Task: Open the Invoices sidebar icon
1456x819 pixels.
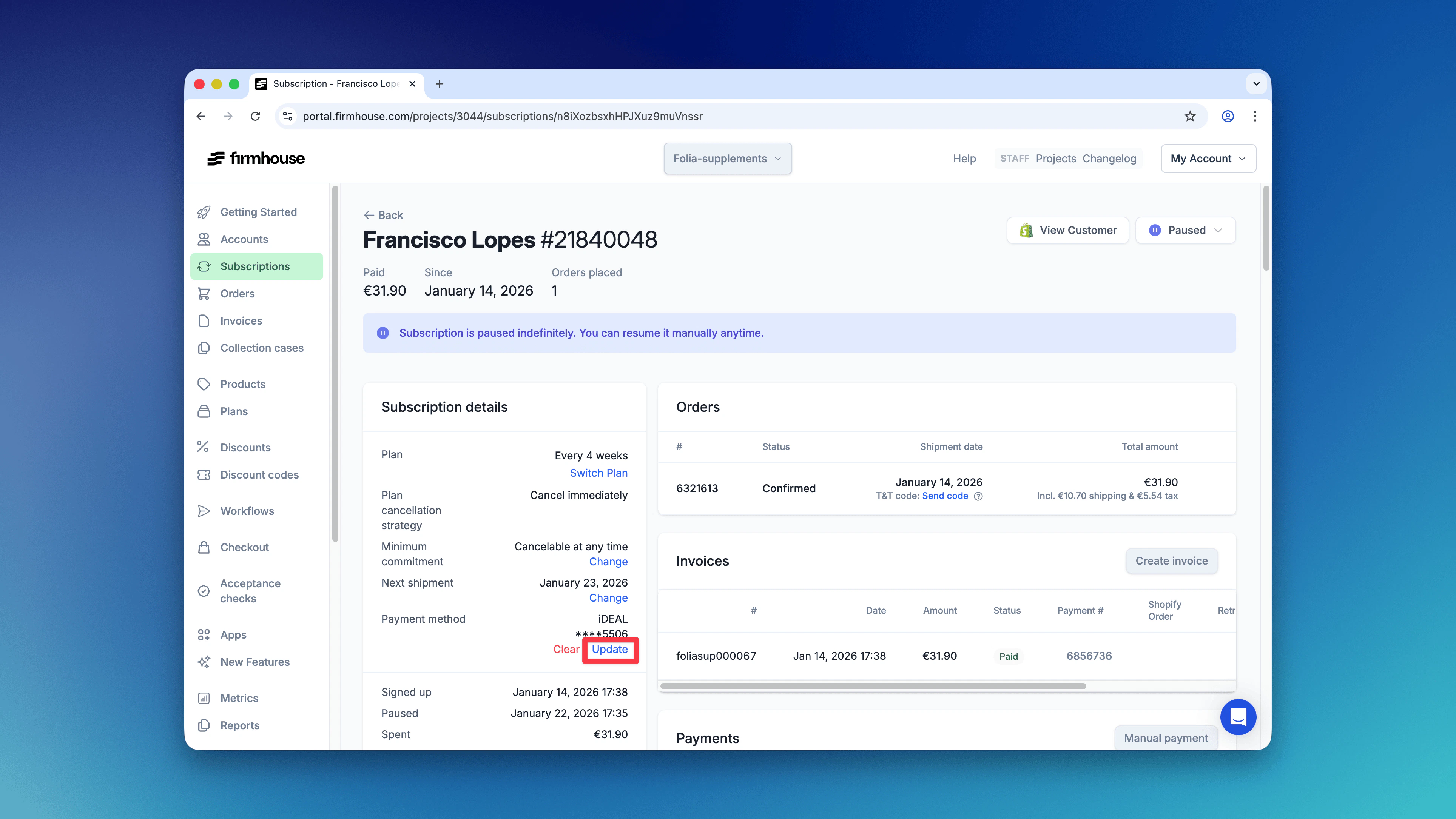Action: [205, 320]
